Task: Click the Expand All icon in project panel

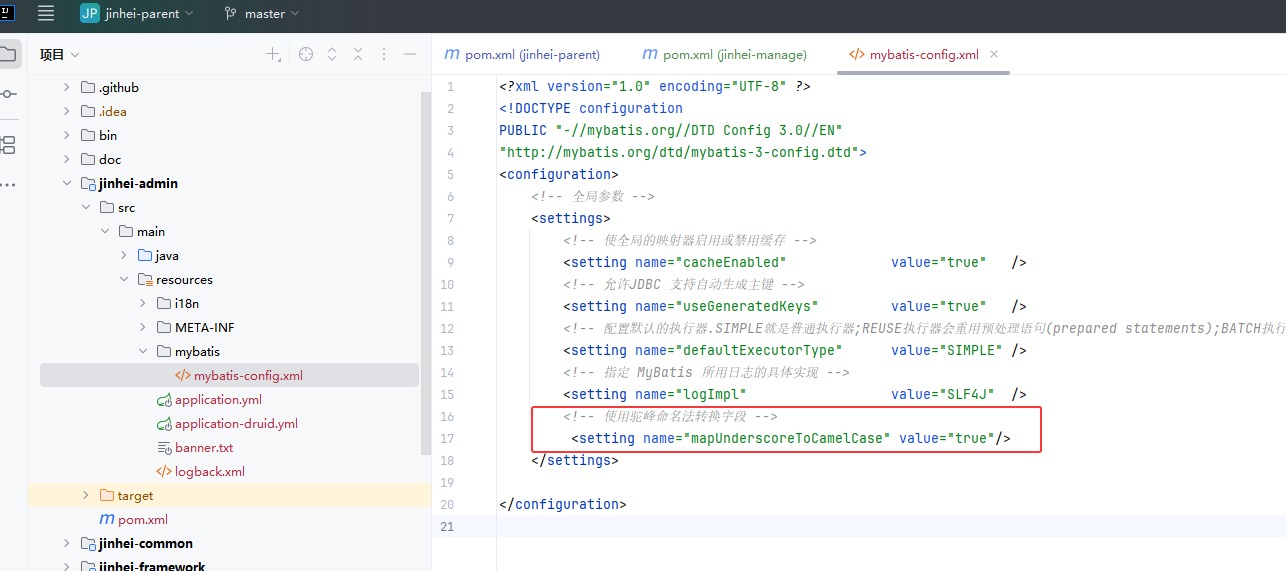Action: (332, 55)
